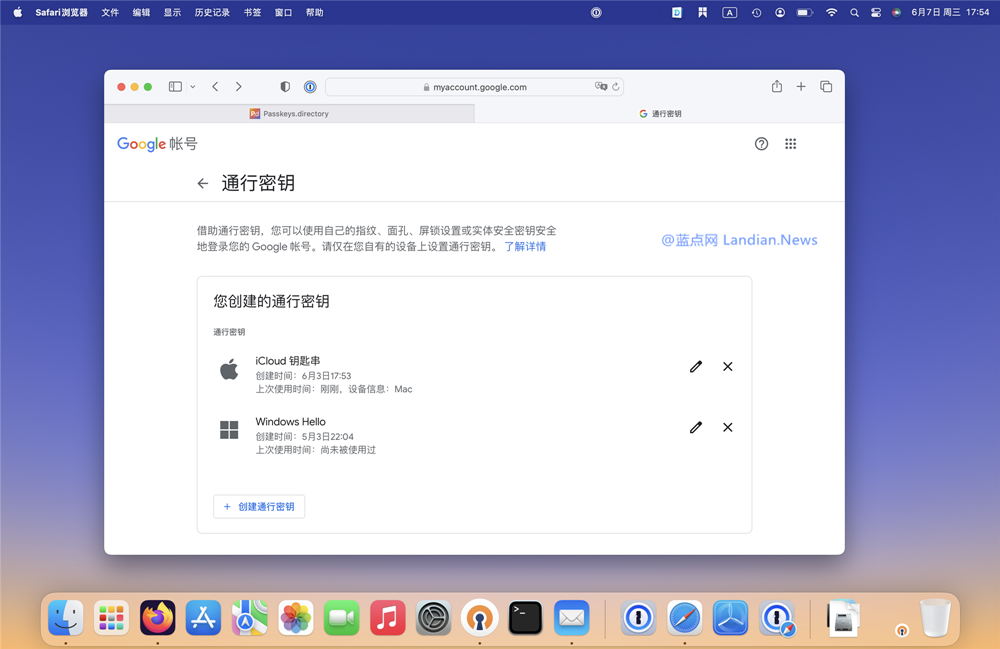This screenshot has height=649, width=1000.
Task: Open the 1Password extension in Safari toolbar
Action: click(310, 87)
